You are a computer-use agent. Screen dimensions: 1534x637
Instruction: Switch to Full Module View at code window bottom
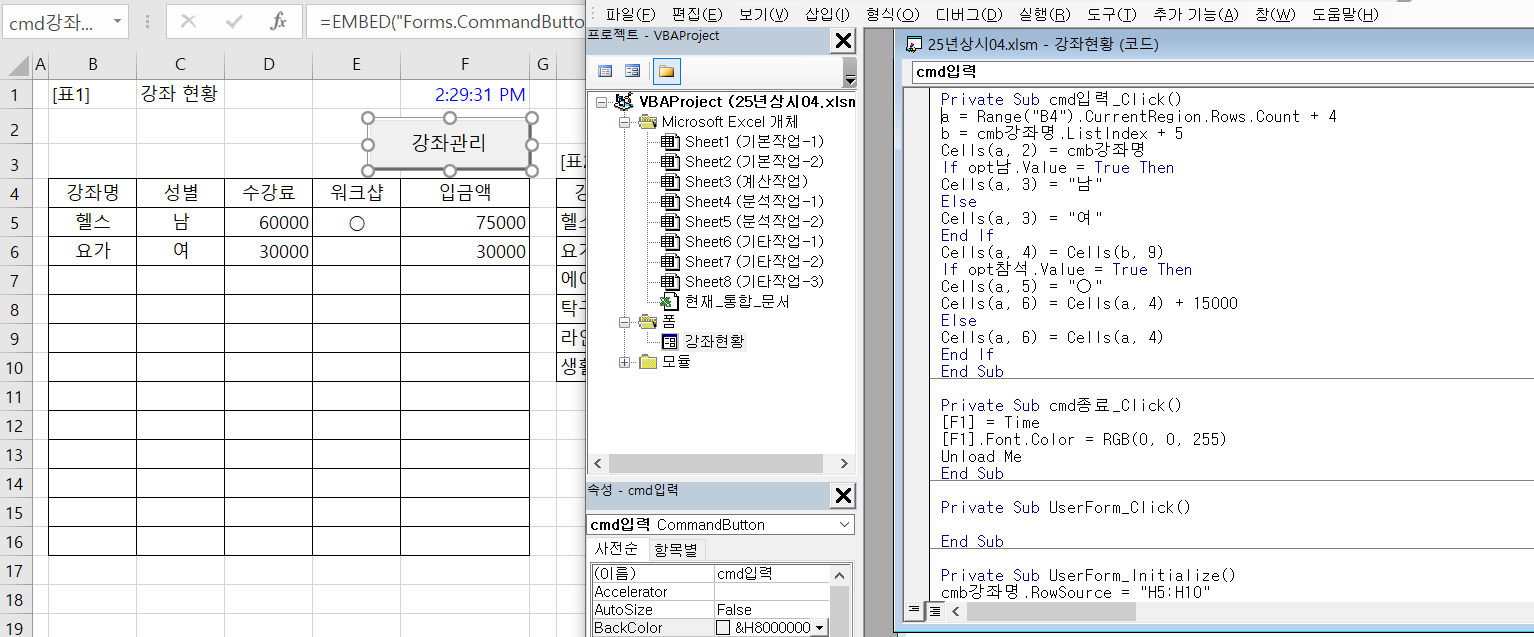(934, 610)
